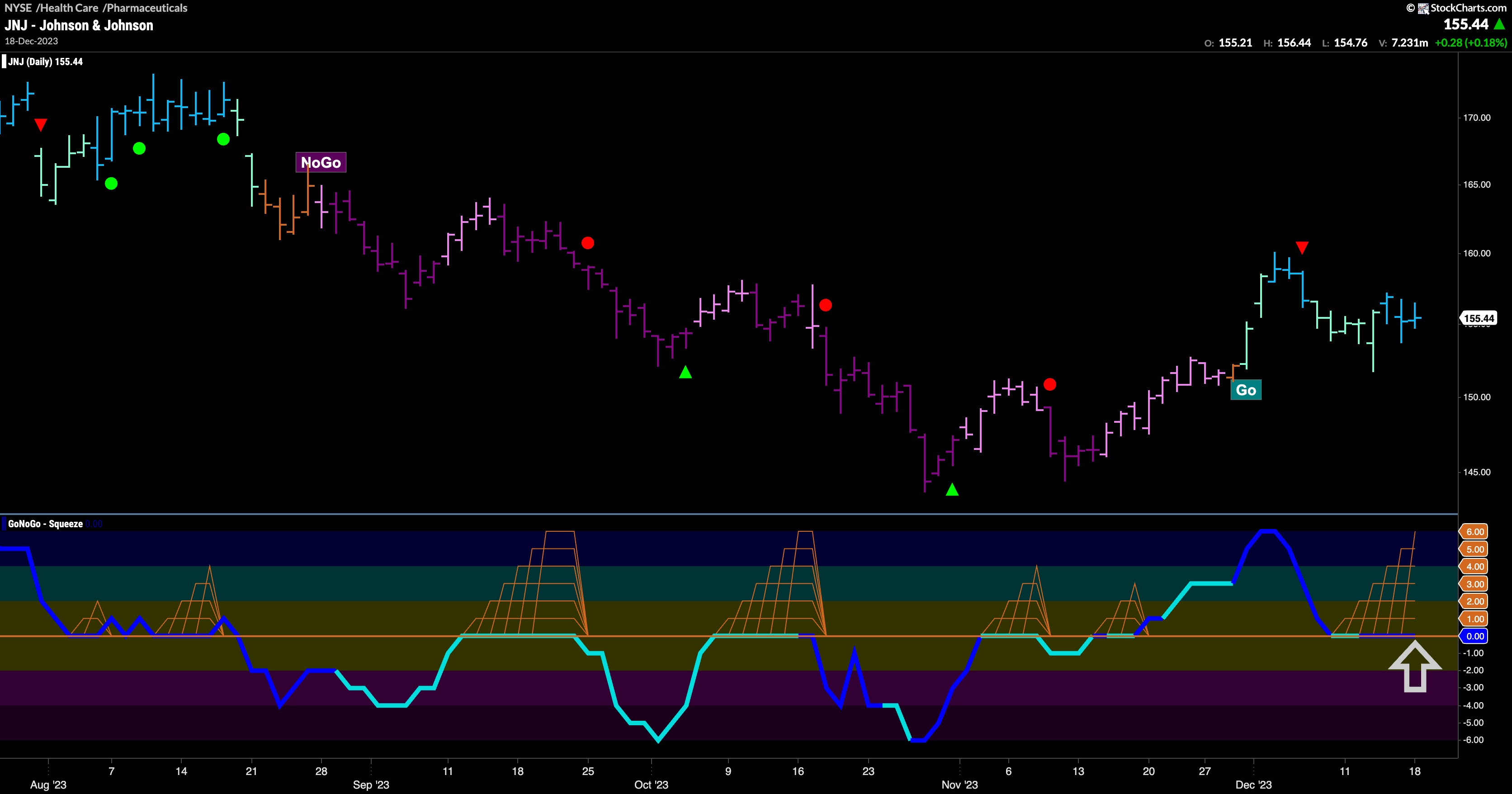Click the green up-triangle marker below early October's low
1512x794 pixels.
click(x=685, y=372)
